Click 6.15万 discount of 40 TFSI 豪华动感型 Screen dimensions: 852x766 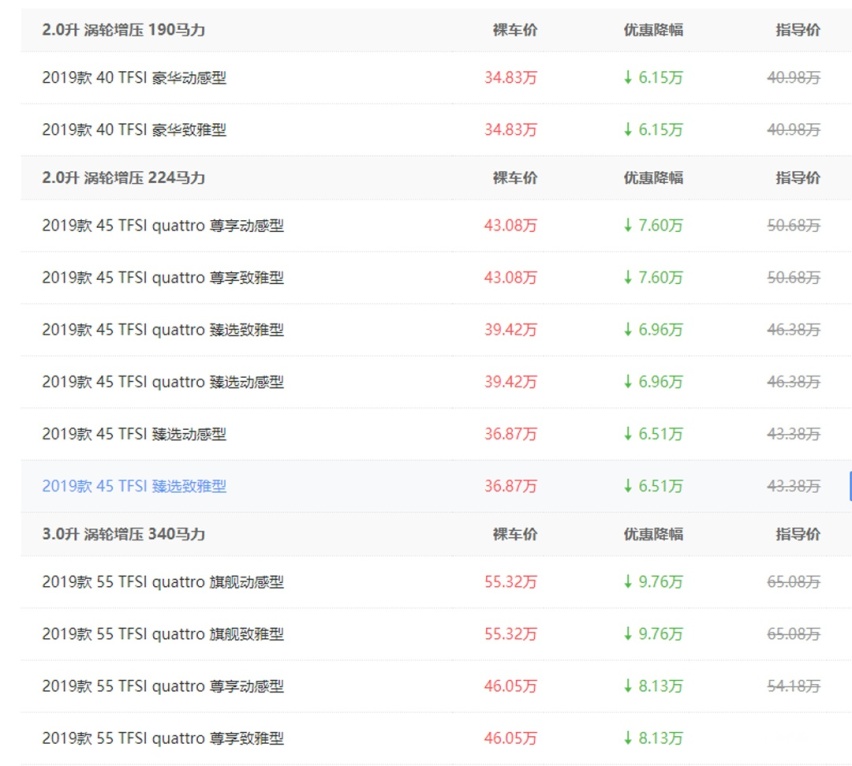(x=653, y=78)
